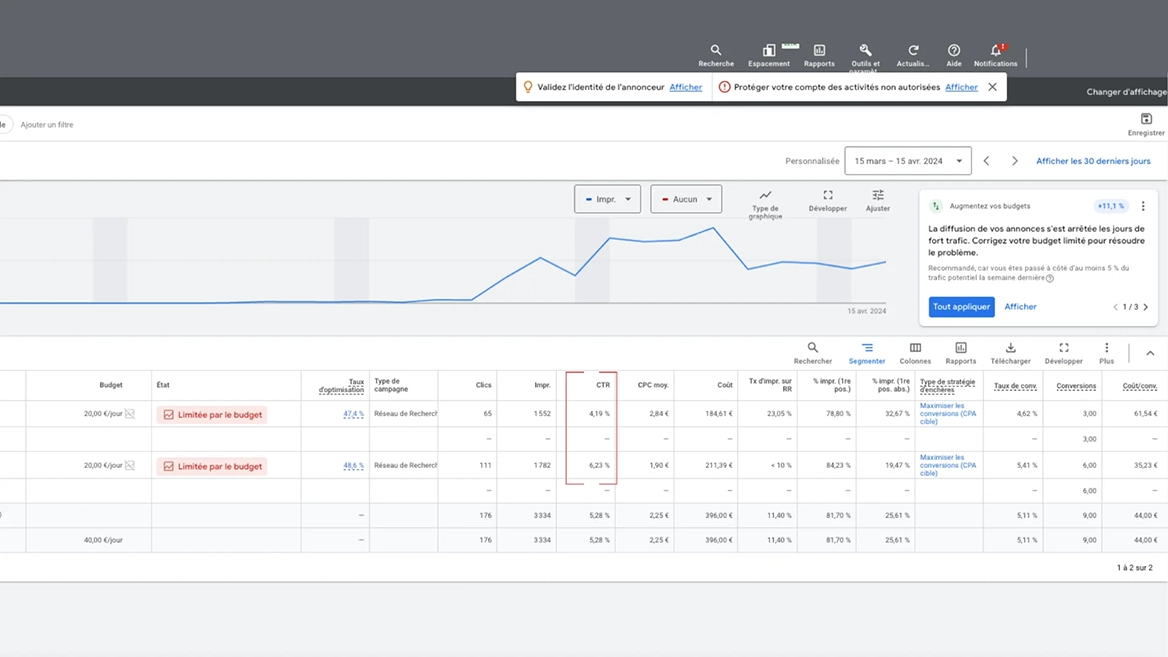Screen dimensions: 1168x657
Task: Open the Notifications bell icon
Action: pos(995,55)
